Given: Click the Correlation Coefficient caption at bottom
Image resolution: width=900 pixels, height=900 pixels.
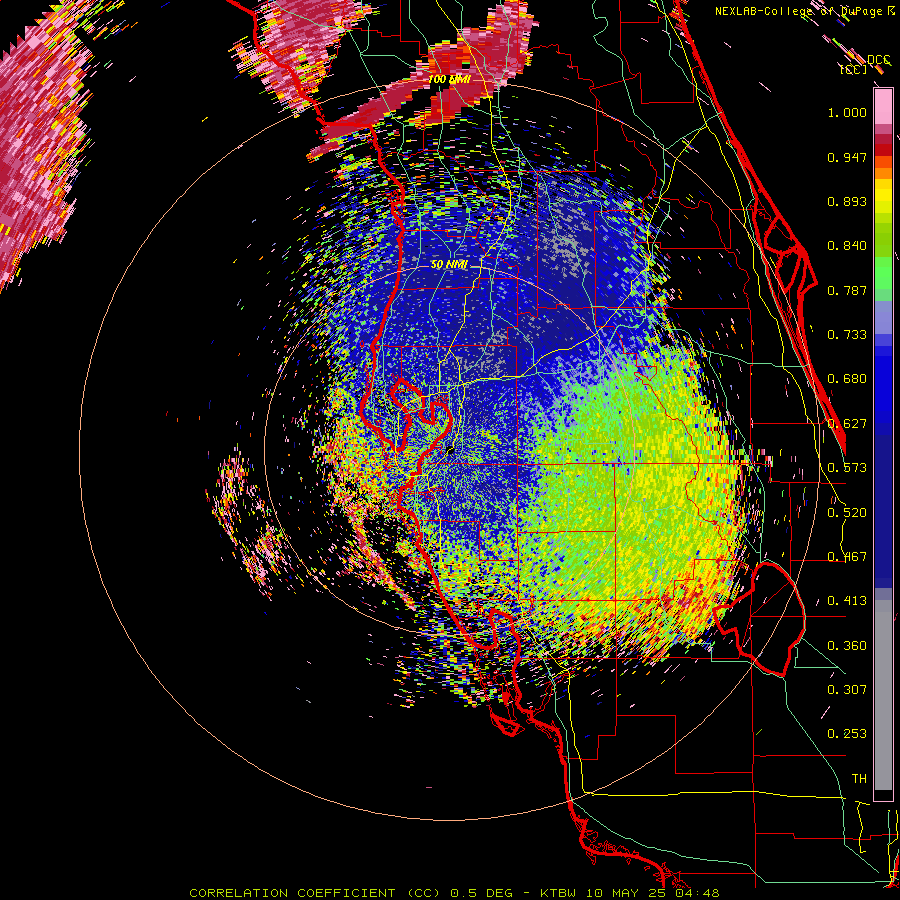Looking at the screenshot, I should pos(453,893).
